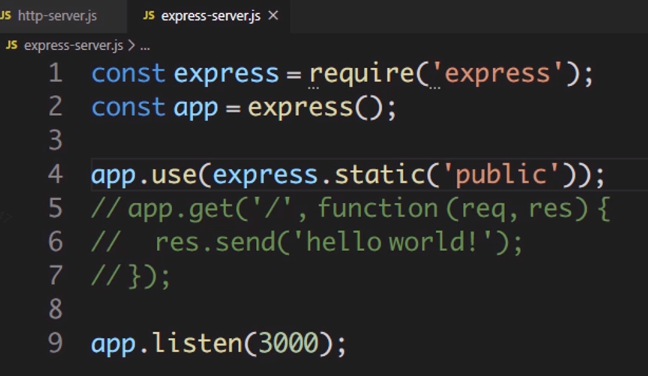This screenshot has height=376, width=648.
Task: Click the 'express()' call on line 2
Action: 316,108
